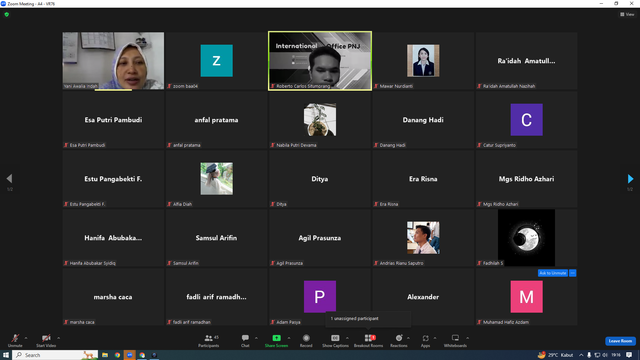This screenshot has height=360, width=640.
Task: Go to next participant page arrow
Action: 630,178
